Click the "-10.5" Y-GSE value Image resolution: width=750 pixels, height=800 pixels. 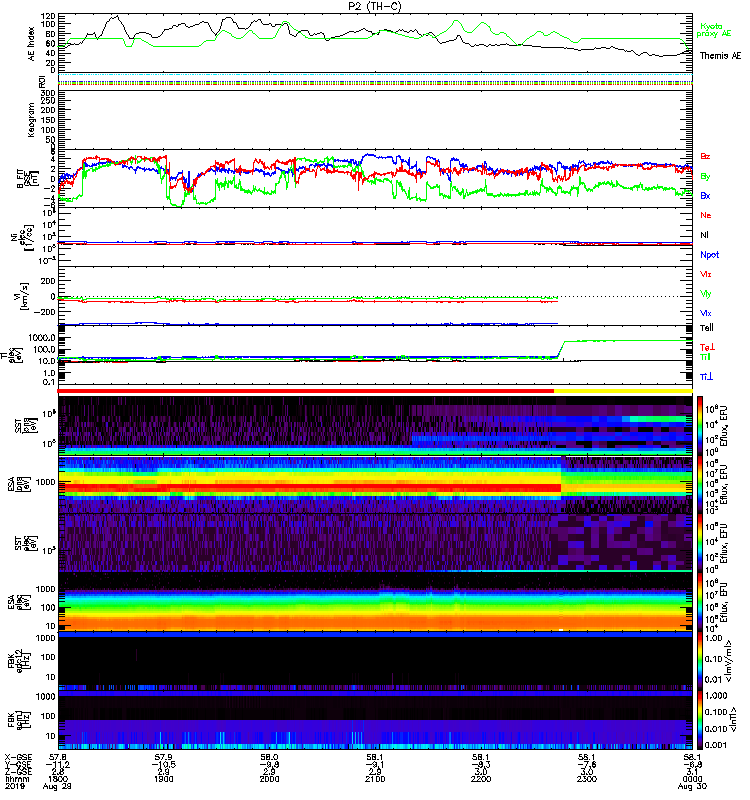(x=163, y=765)
